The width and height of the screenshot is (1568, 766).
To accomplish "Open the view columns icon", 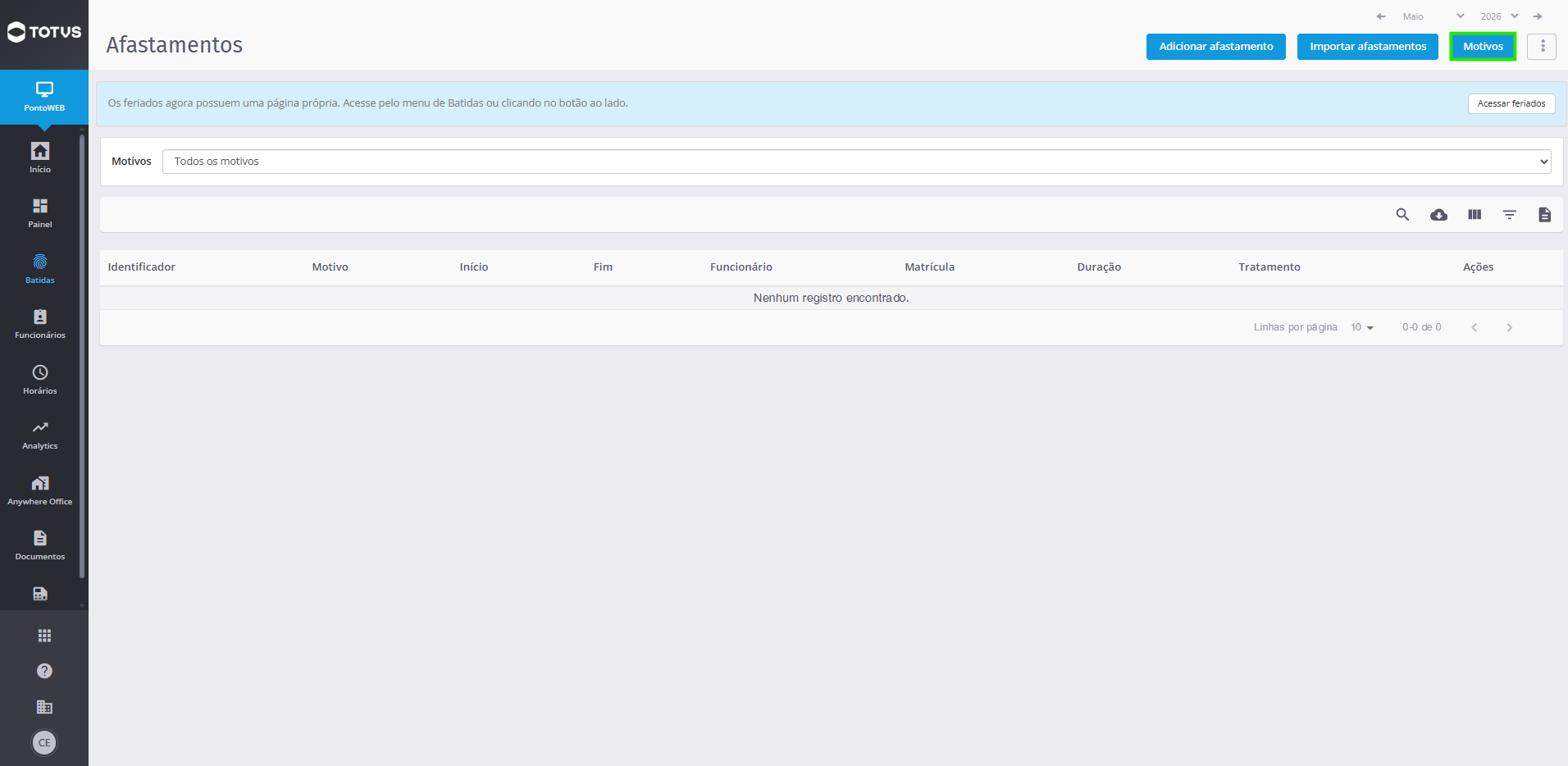I will pos(1475,215).
